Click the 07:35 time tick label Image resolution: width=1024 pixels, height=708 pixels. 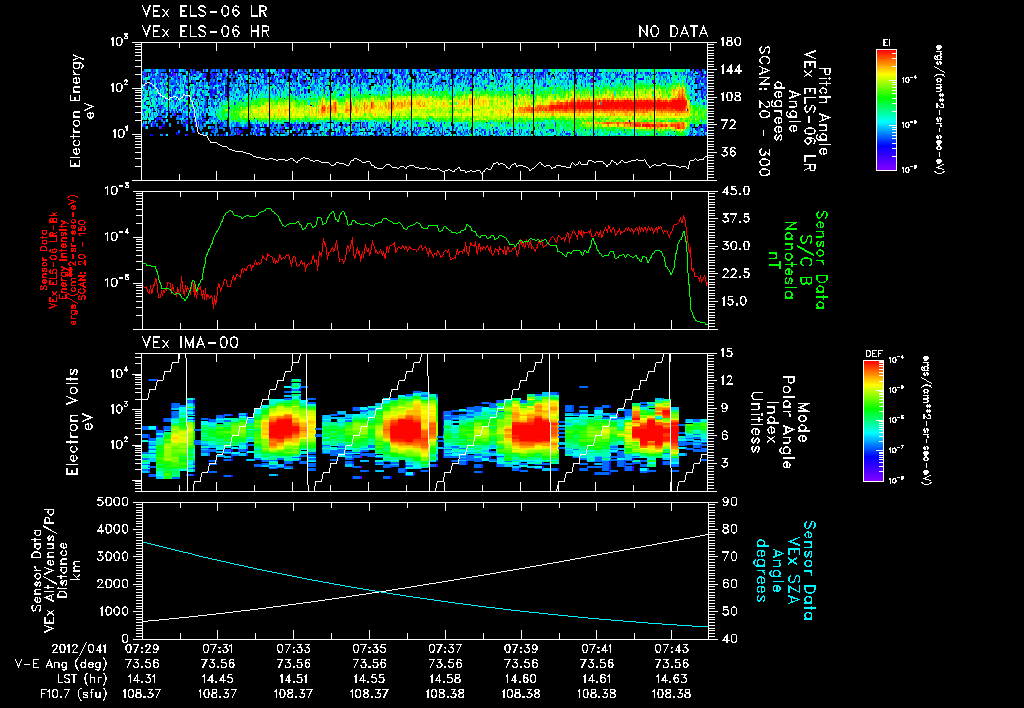369,649
